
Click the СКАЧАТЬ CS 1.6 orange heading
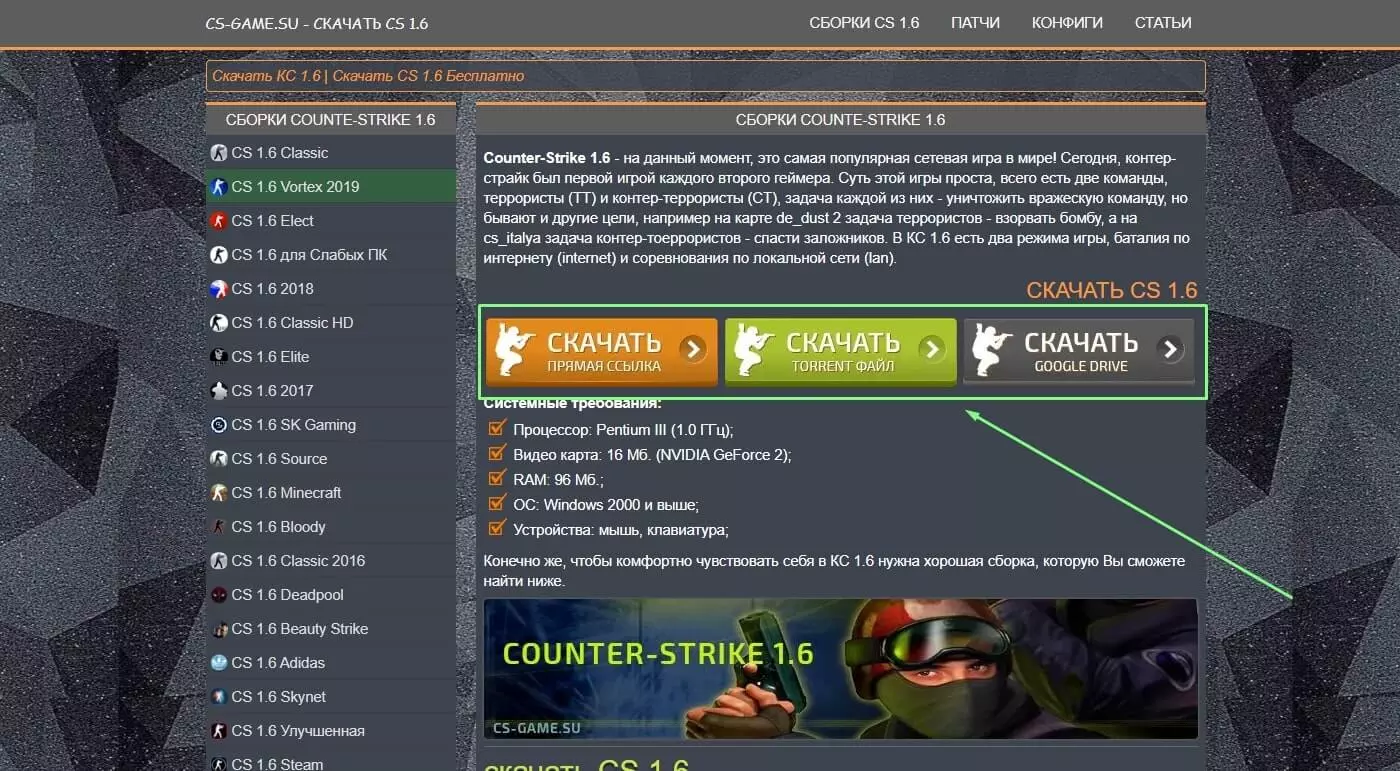pos(1111,291)
